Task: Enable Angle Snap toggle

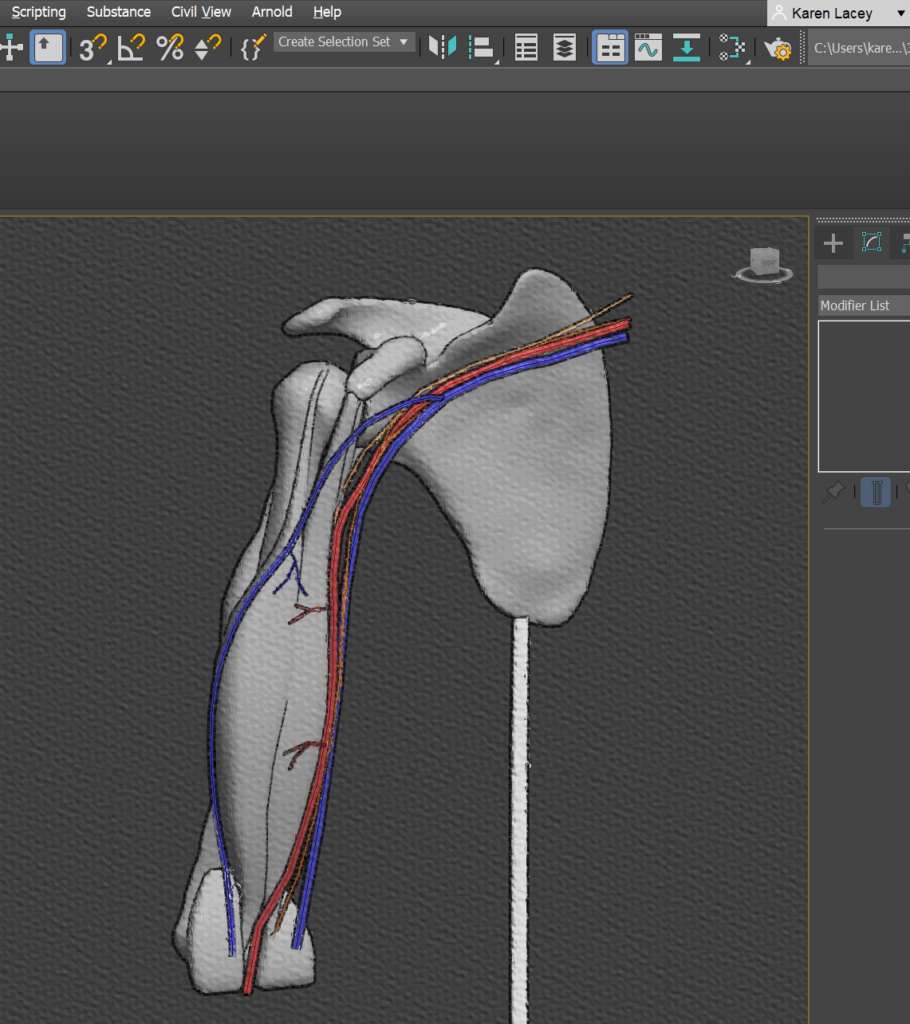Action: pyautogui.click(x=131, y=47)
